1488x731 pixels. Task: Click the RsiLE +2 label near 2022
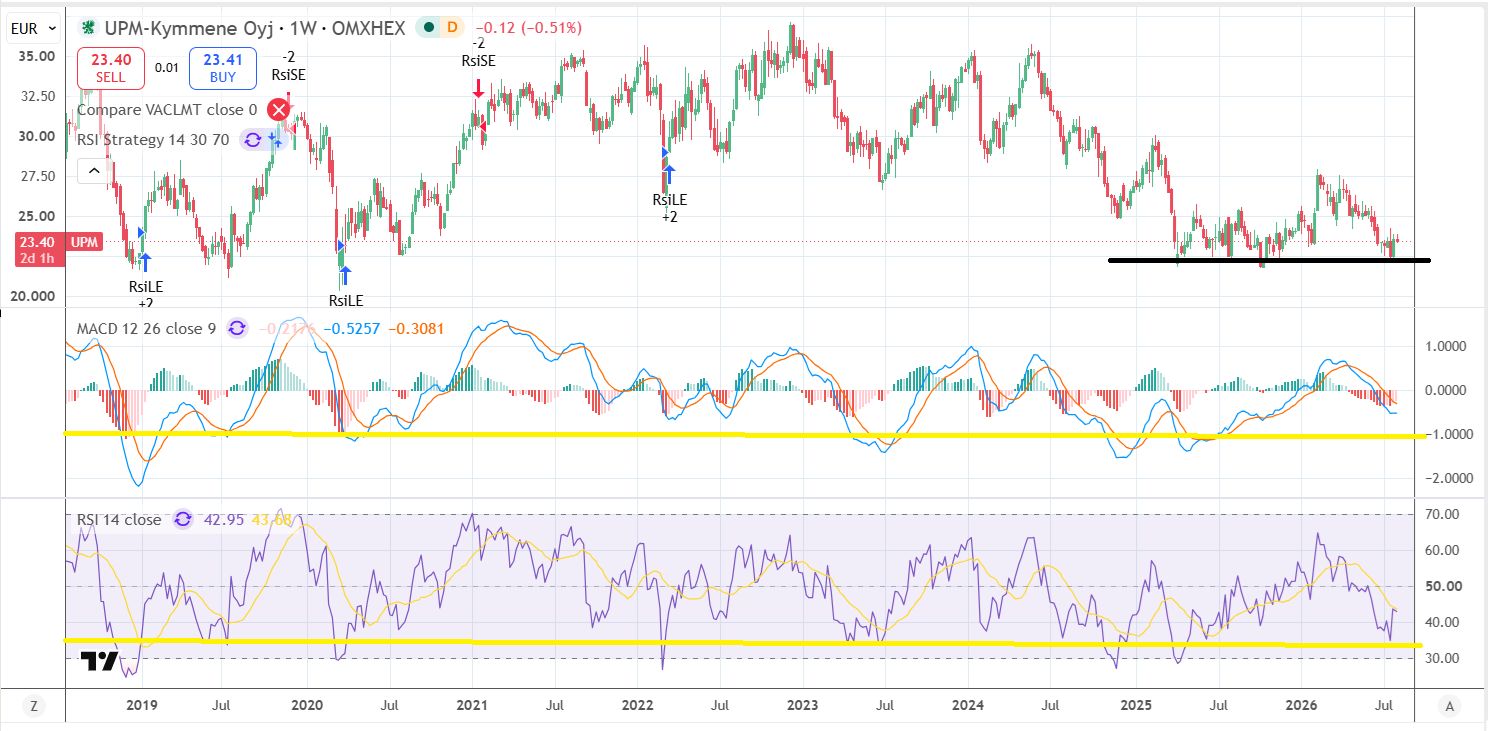(669, 208)
